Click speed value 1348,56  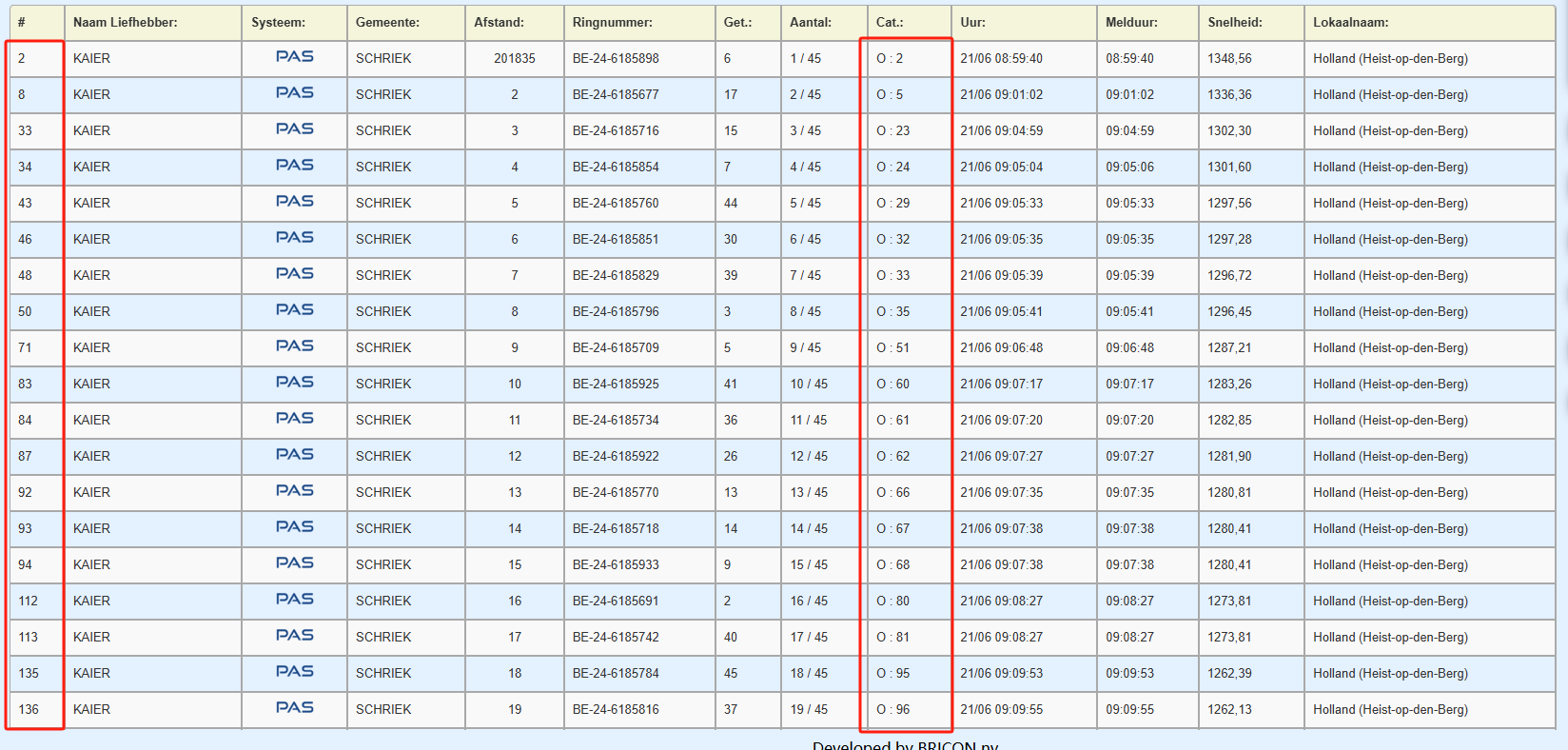point(1229,58)
